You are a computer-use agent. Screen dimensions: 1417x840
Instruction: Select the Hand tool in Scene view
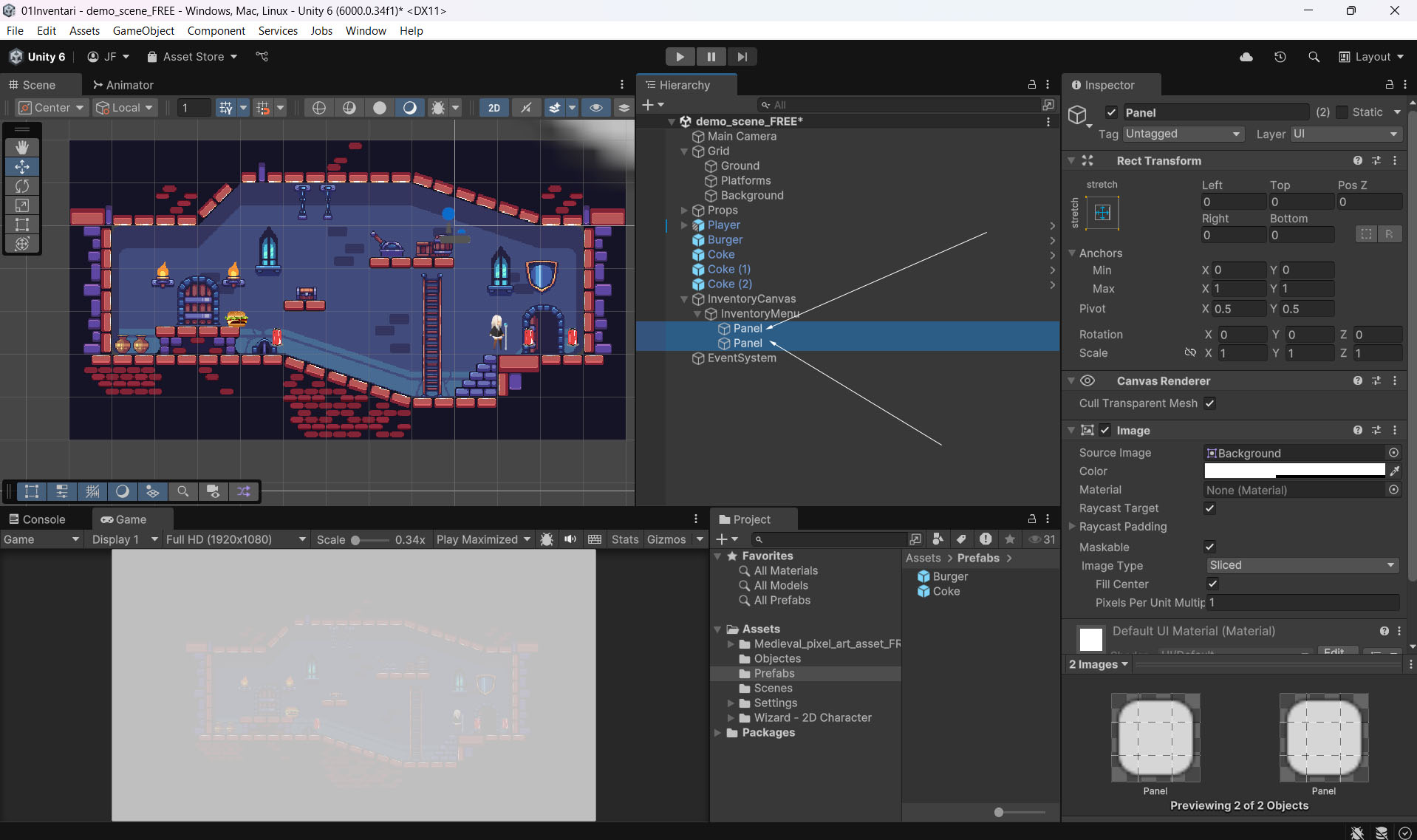(22, 147)
